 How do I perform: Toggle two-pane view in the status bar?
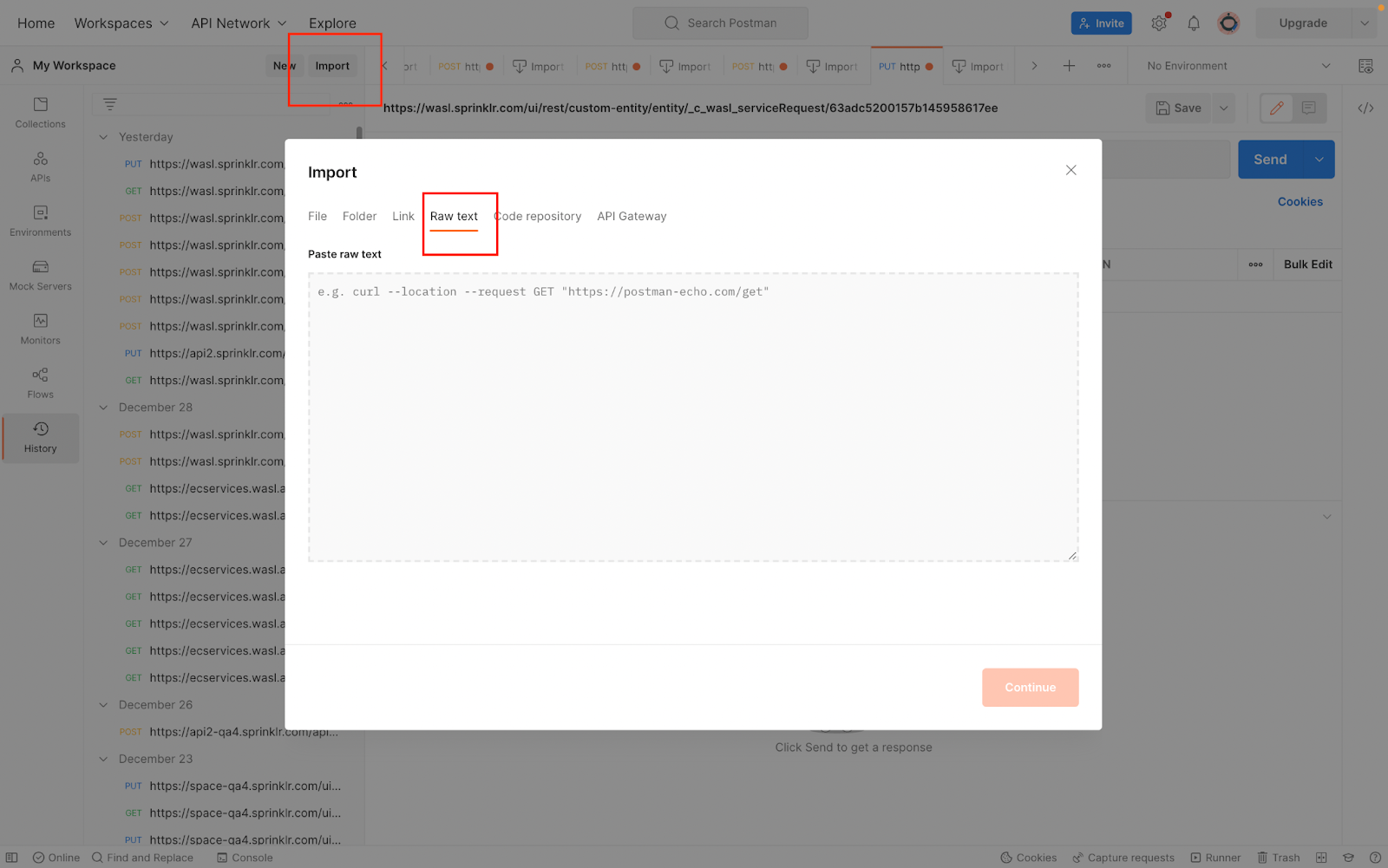click(x=1321, y=858)
